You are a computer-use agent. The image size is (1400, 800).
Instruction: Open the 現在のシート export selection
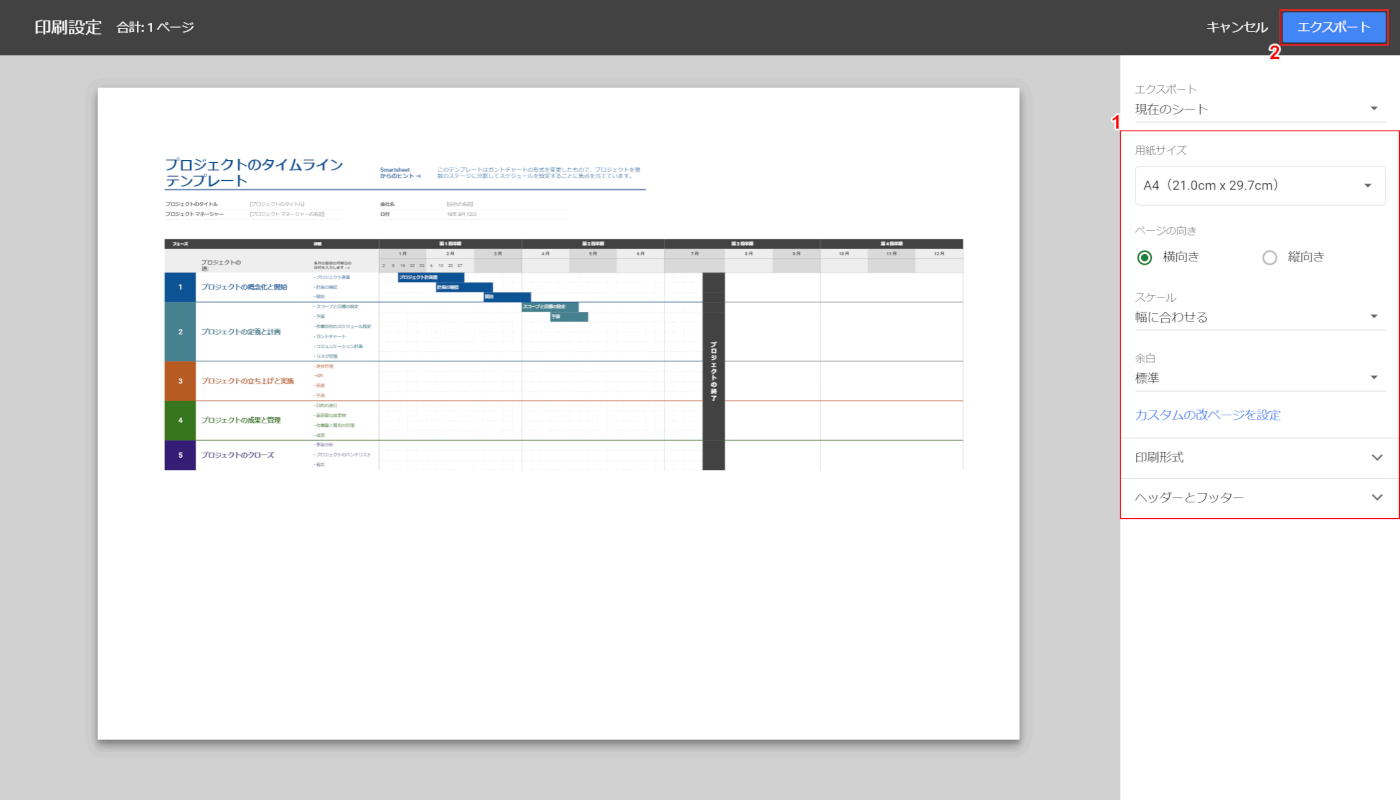point(1258,109)
